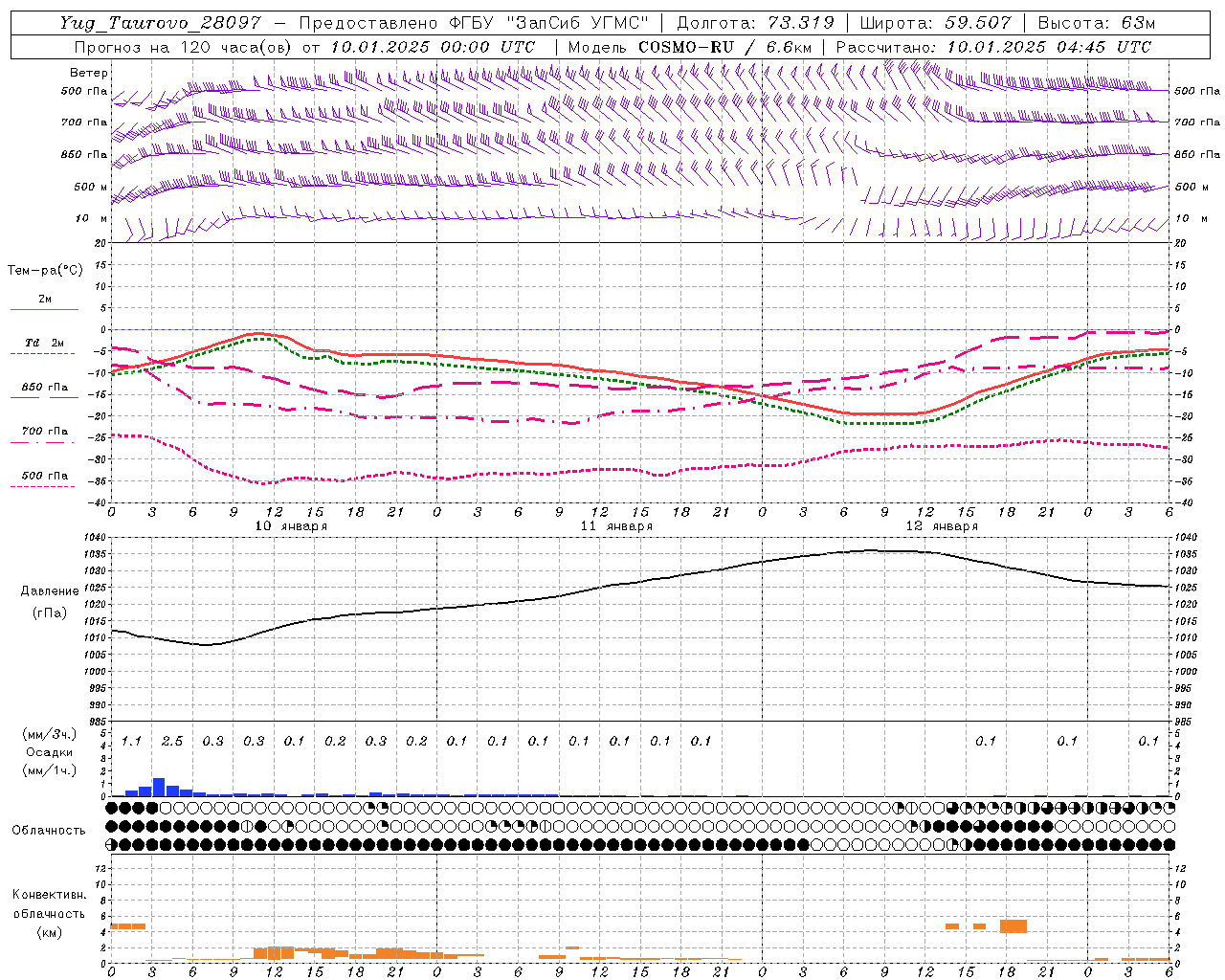Click the date label 11 января
The image size is (1225, 980).
click(x=616, y=526)
